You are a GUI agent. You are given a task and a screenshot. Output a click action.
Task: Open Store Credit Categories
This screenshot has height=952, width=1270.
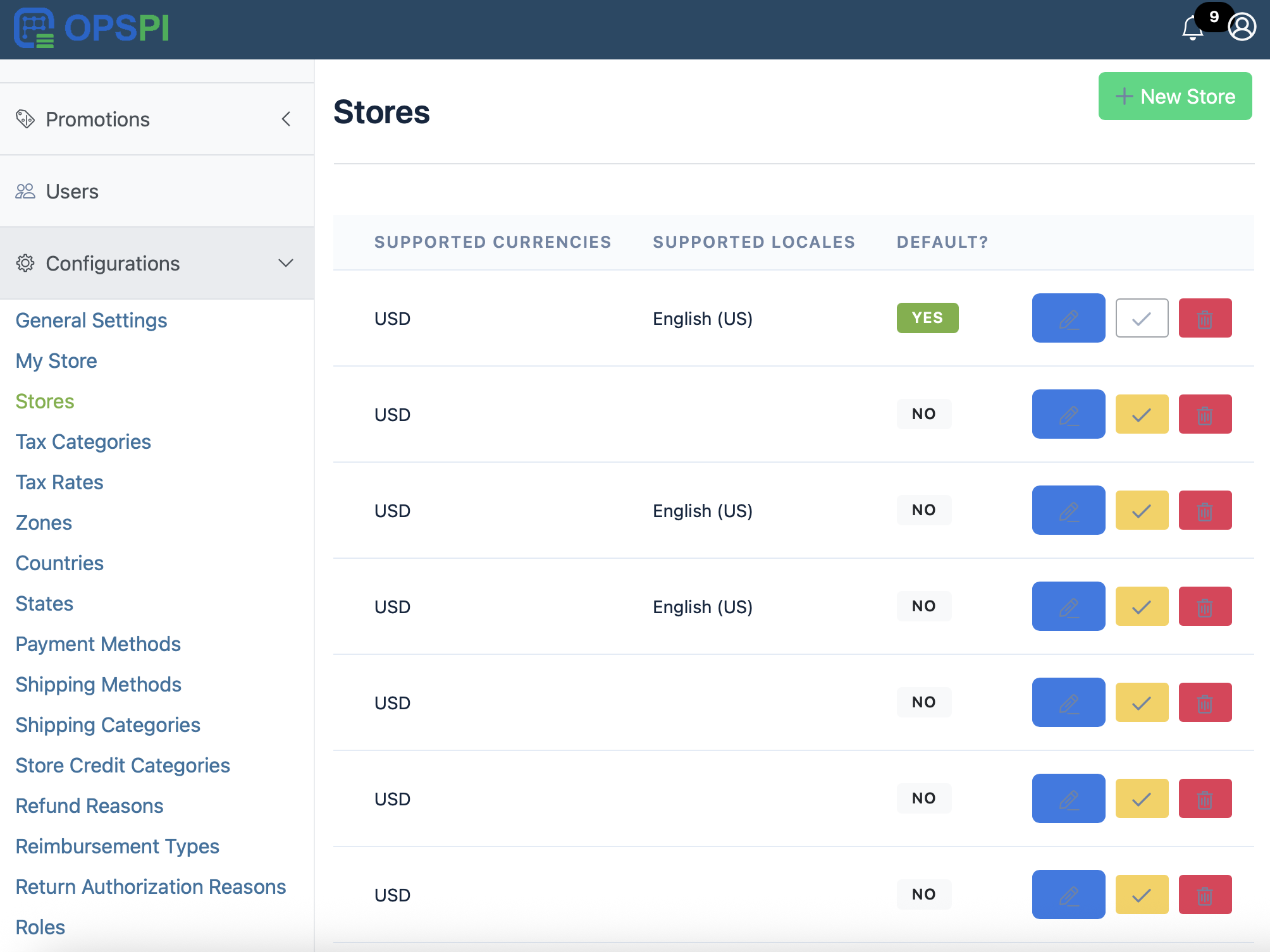123,765
